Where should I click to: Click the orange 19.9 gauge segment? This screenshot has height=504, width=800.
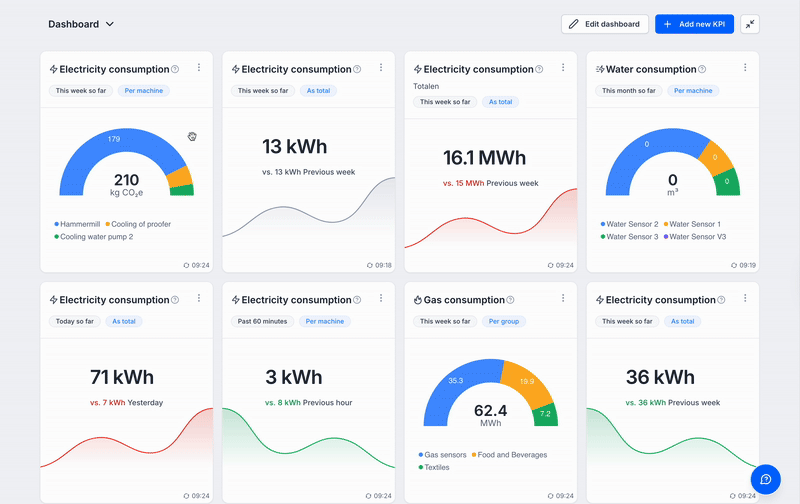(527, 381)
